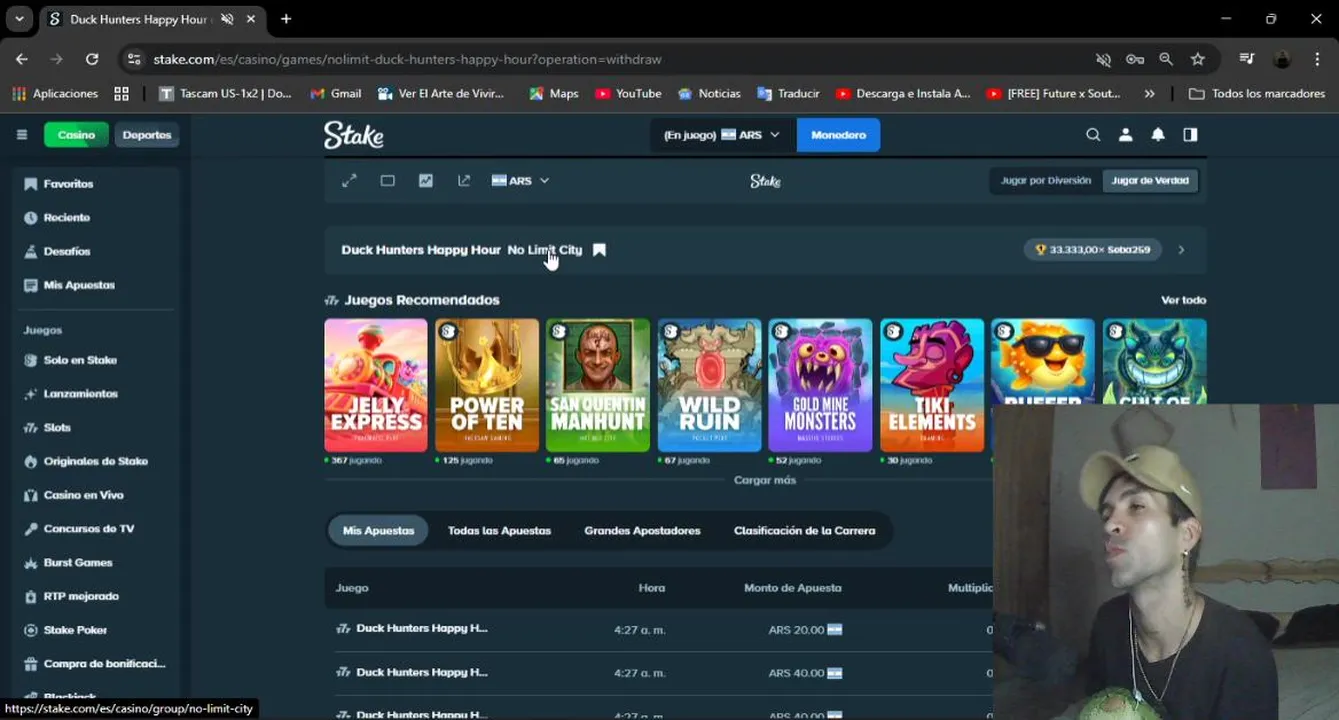Click Cargar más to load games
1339x720 pixels.
click(765, 480)
